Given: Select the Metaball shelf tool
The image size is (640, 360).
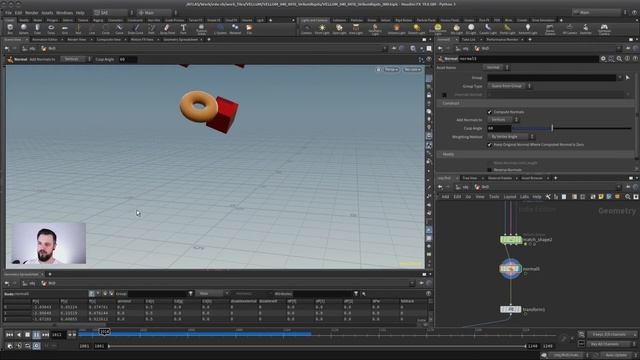Looking at the screenshot, I should [235, 29].
